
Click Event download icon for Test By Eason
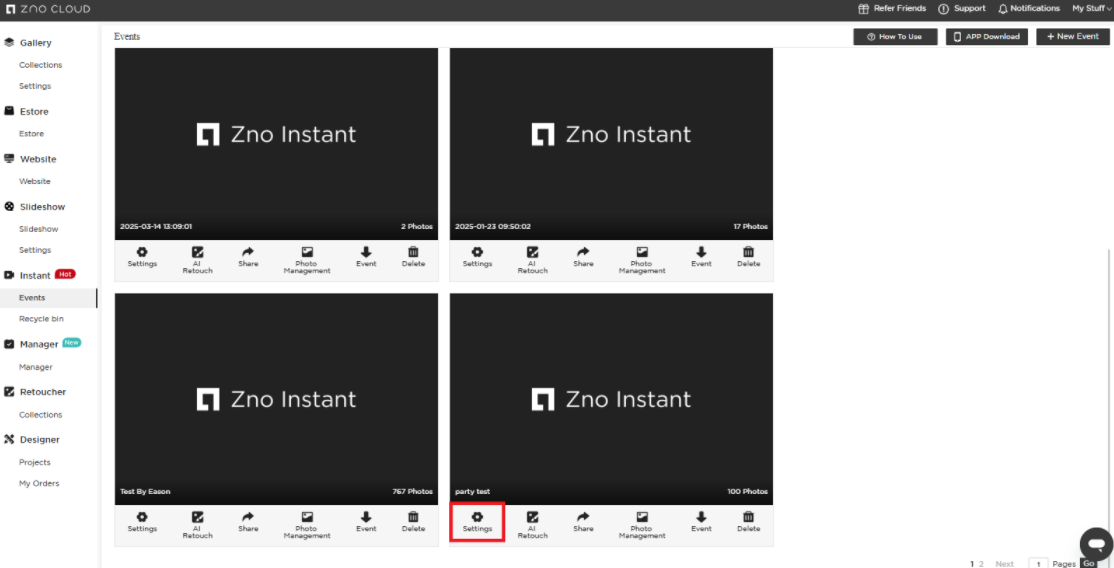pos(366,521)
